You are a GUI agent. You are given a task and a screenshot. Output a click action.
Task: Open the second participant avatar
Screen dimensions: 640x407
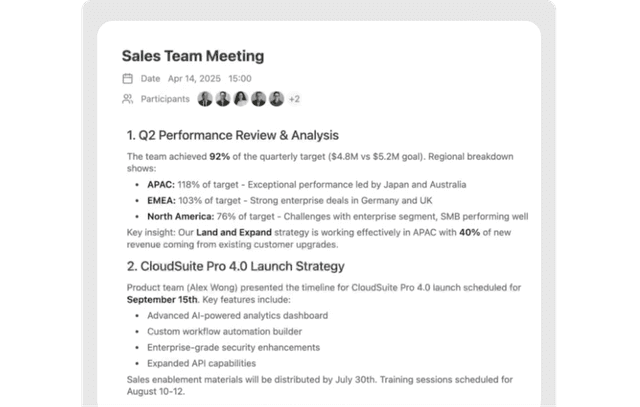(223, 99)
